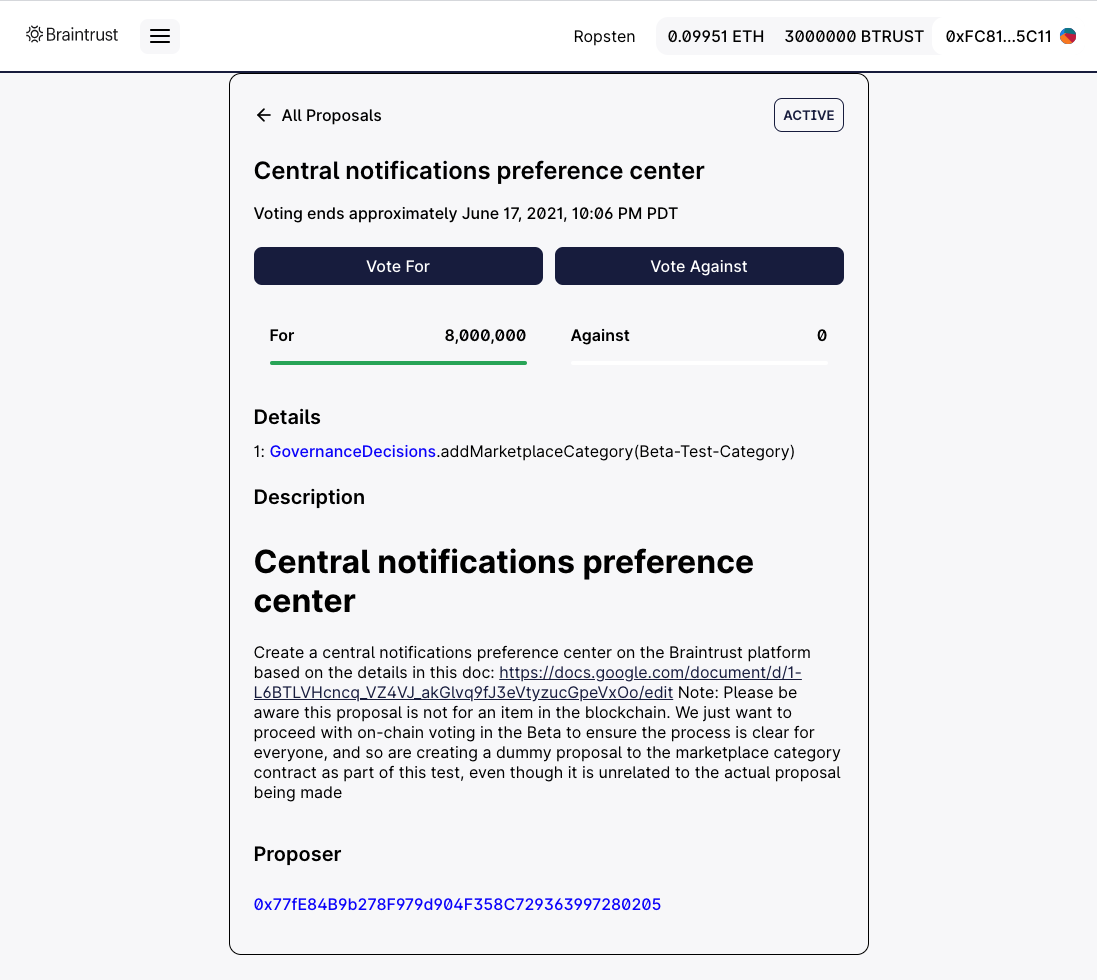
Task: Click the Vote For button
Action: pos(398,266)
